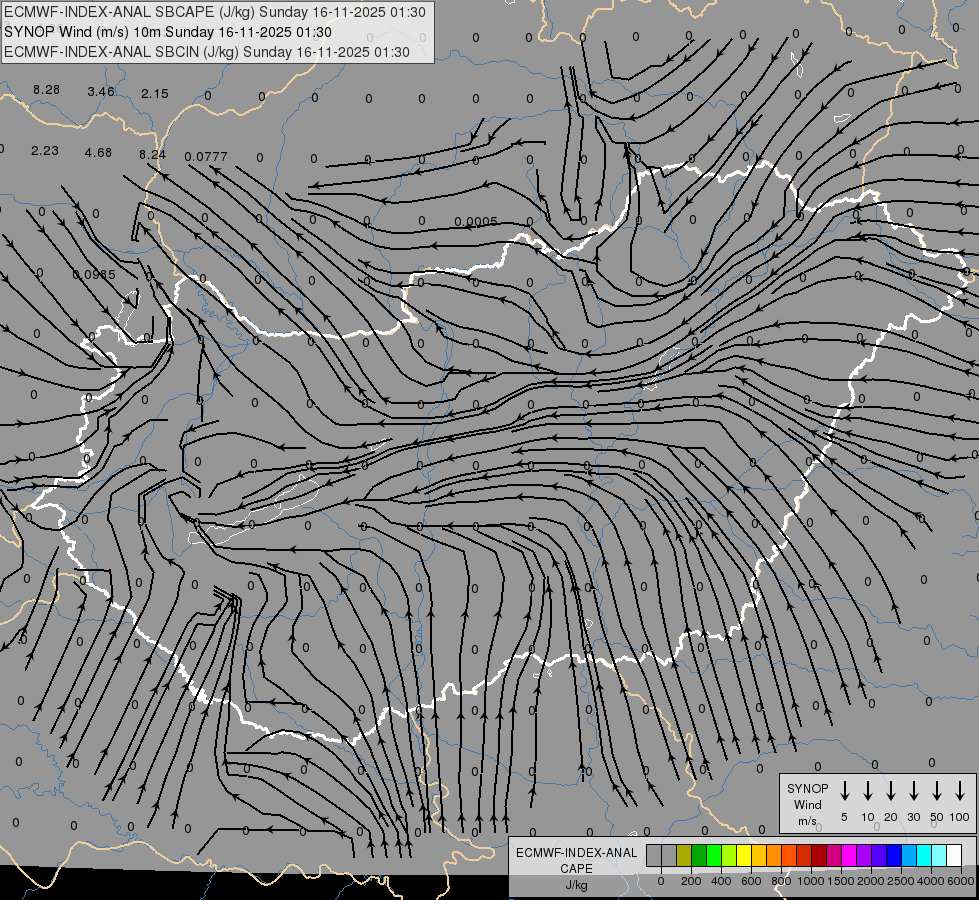Screen dimensions: 979x900
Task: Click the 100 label in the wind legend
Action: point(960,817)
